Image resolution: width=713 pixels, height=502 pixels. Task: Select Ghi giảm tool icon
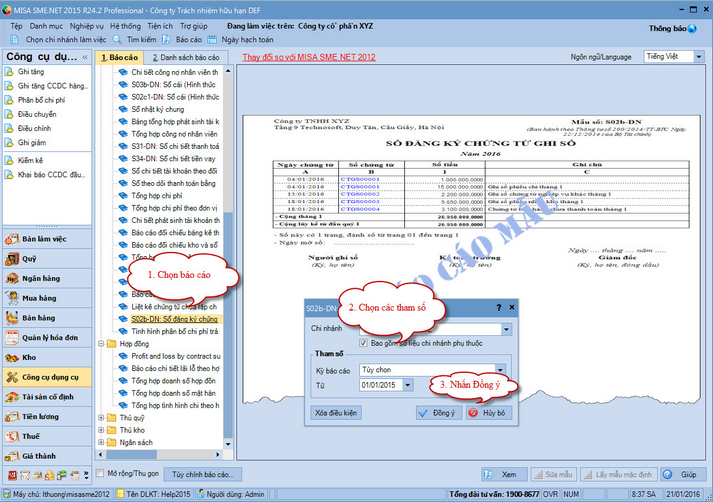pyautogui.click(x=9, y=143)
